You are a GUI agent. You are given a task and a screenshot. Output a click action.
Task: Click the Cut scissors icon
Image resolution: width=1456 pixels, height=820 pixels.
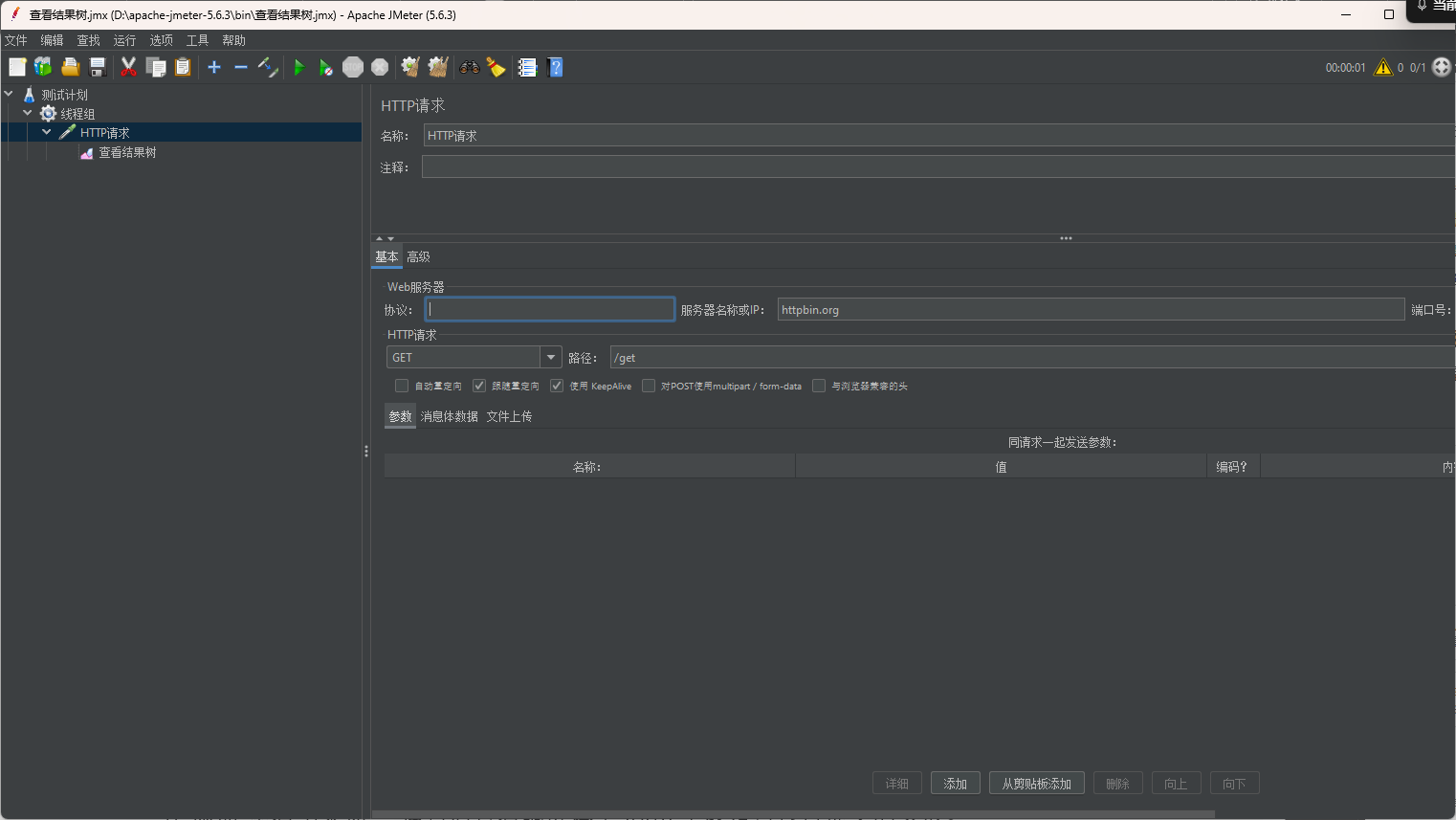(x=128, y=67)
